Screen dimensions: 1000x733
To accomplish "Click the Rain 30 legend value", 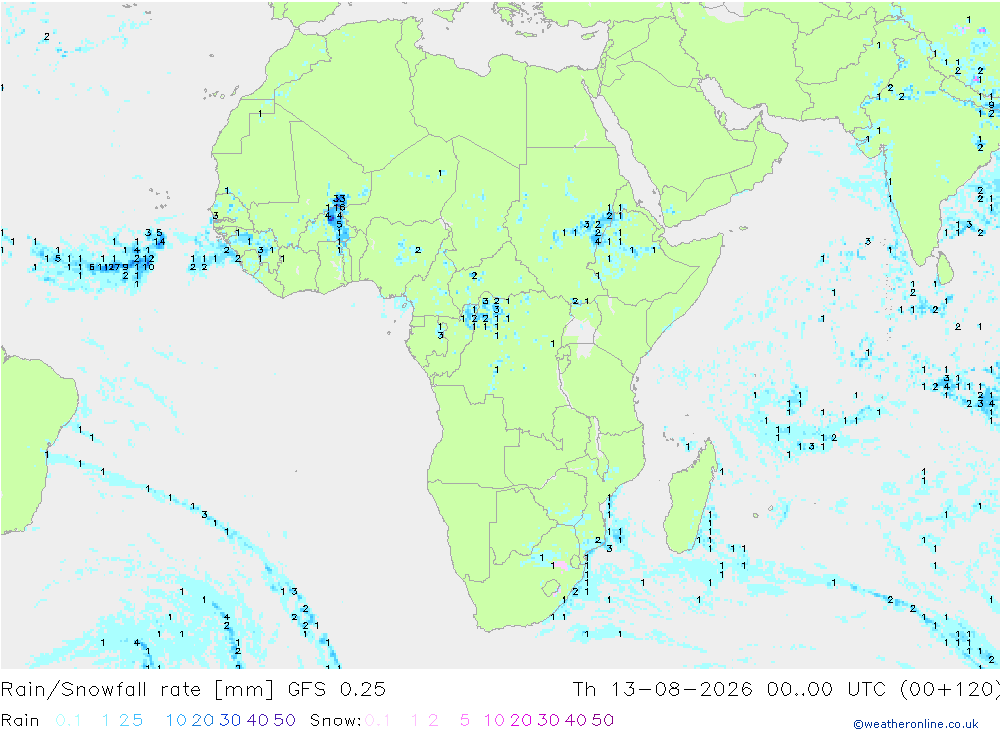I will pyautogui.click(x=230, y=720).
